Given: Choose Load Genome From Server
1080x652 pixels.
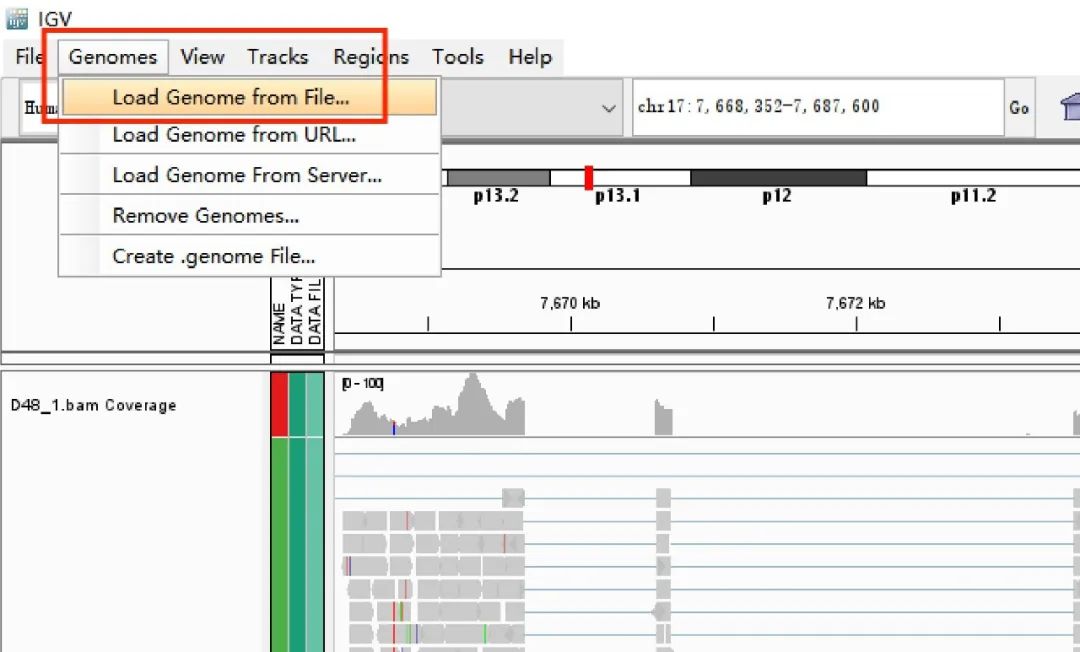Looking at the screenshot, I should [x=249, y=175].
